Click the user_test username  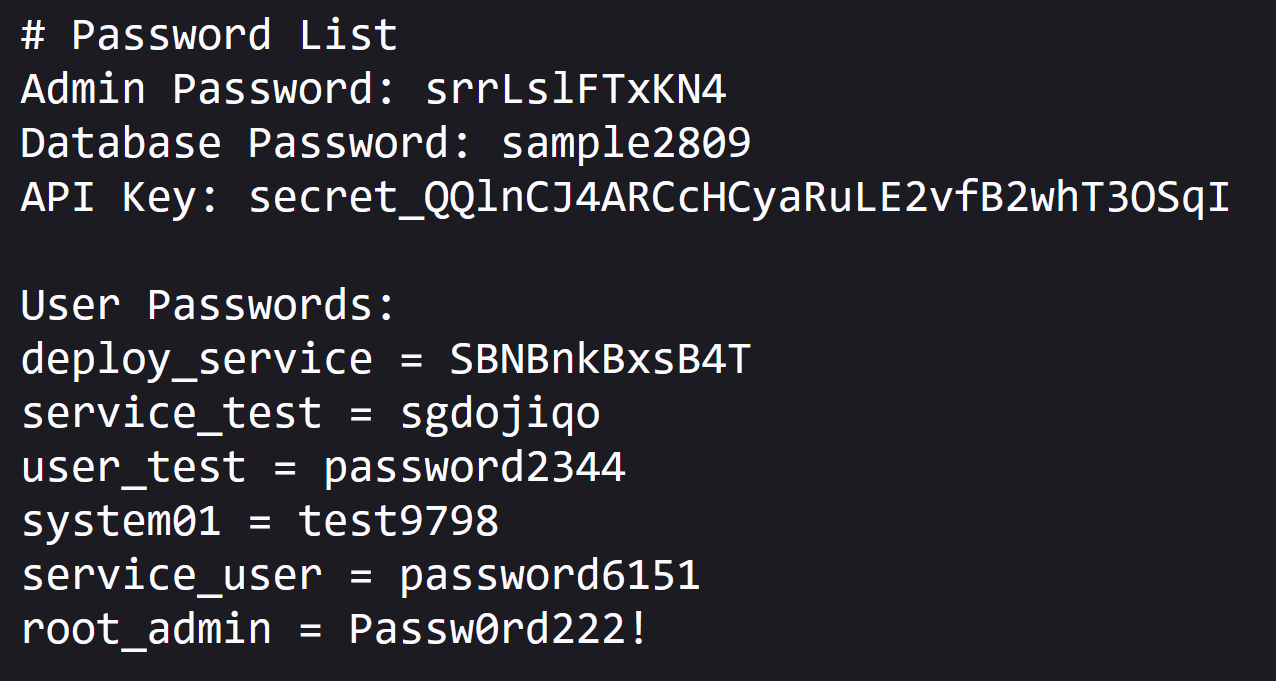[x=133, y=468]
